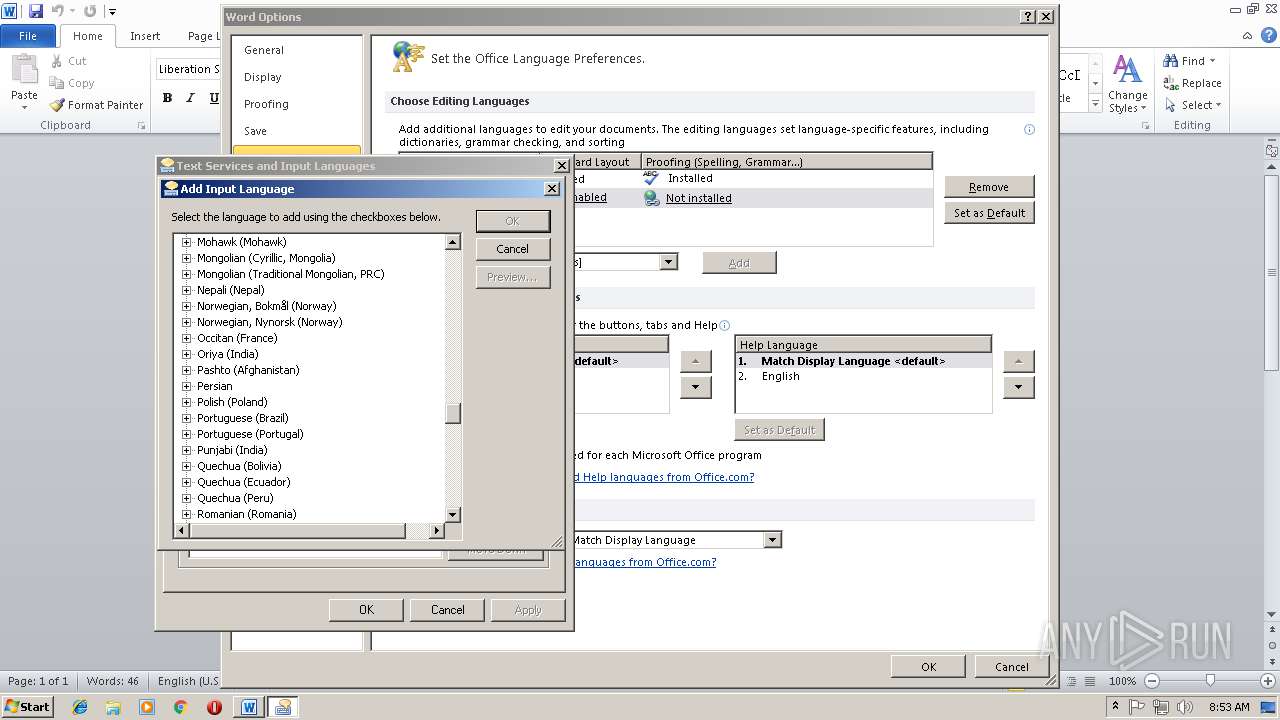Screen dimensions: 1280x720
Task: Click the info icon beside editing languages description
Action: pos(1029,129)
